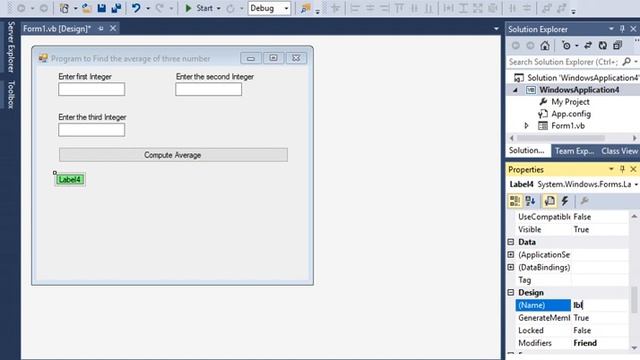Click the Save All icon
Image resolution: width=640 pixels, height=360 pixels.
[116, 8]
